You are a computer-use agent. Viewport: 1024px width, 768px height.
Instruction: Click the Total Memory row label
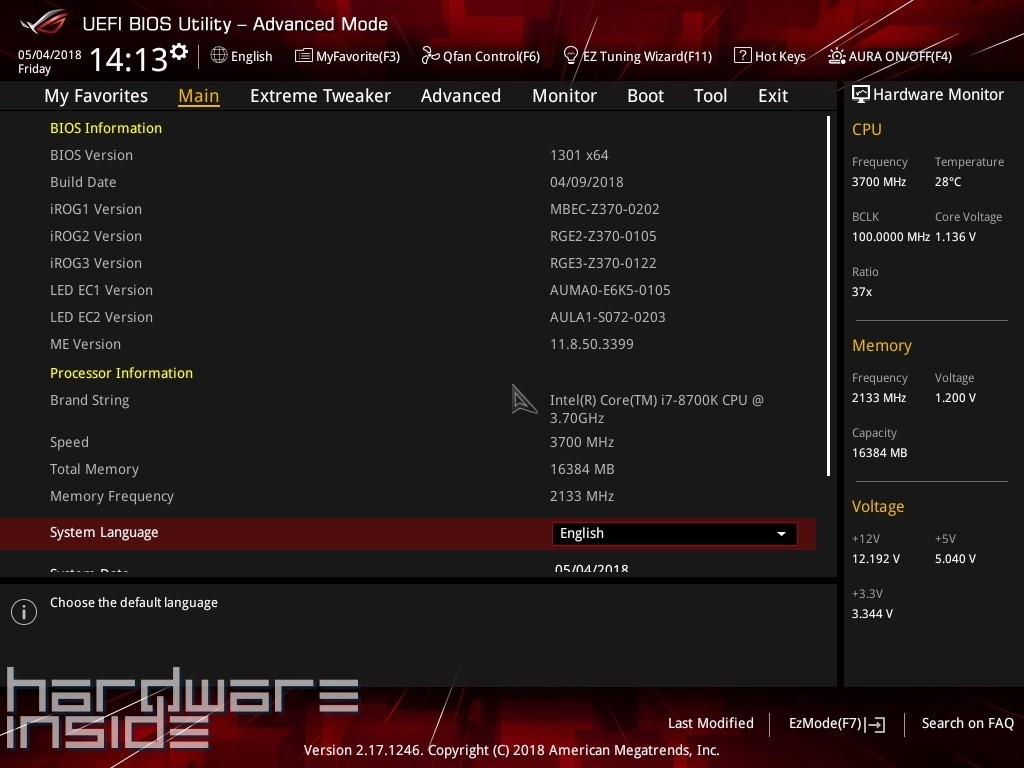tap(95, 470)
